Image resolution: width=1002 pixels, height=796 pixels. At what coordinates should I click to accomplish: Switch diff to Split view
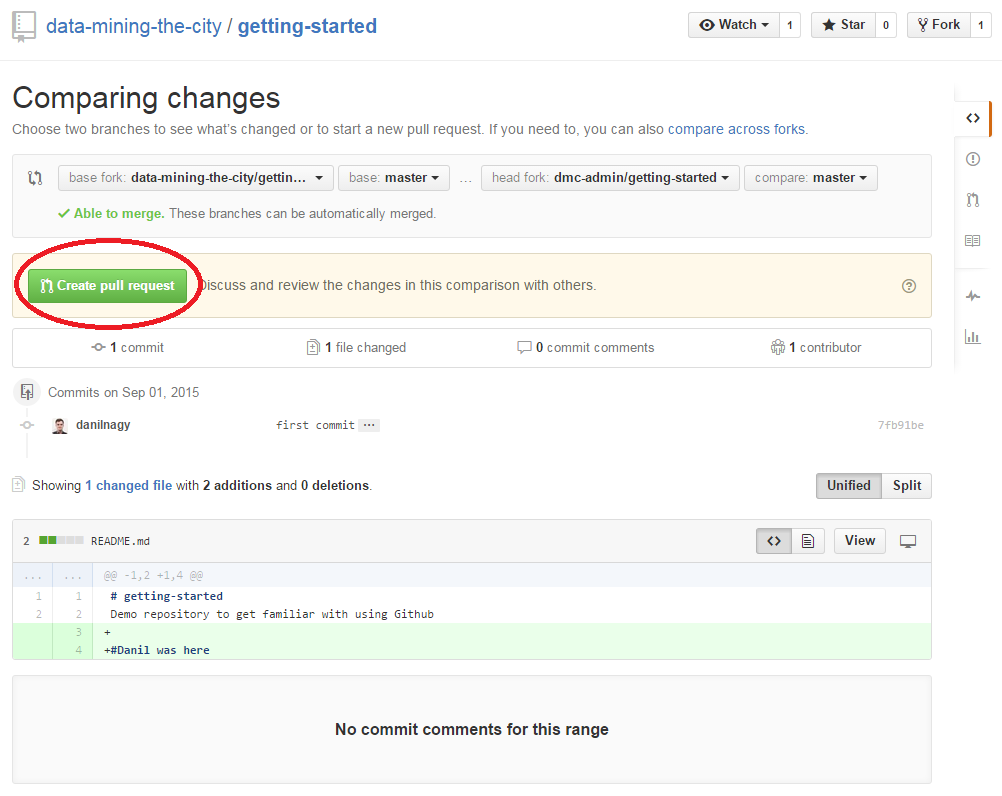tap(906, 486)
